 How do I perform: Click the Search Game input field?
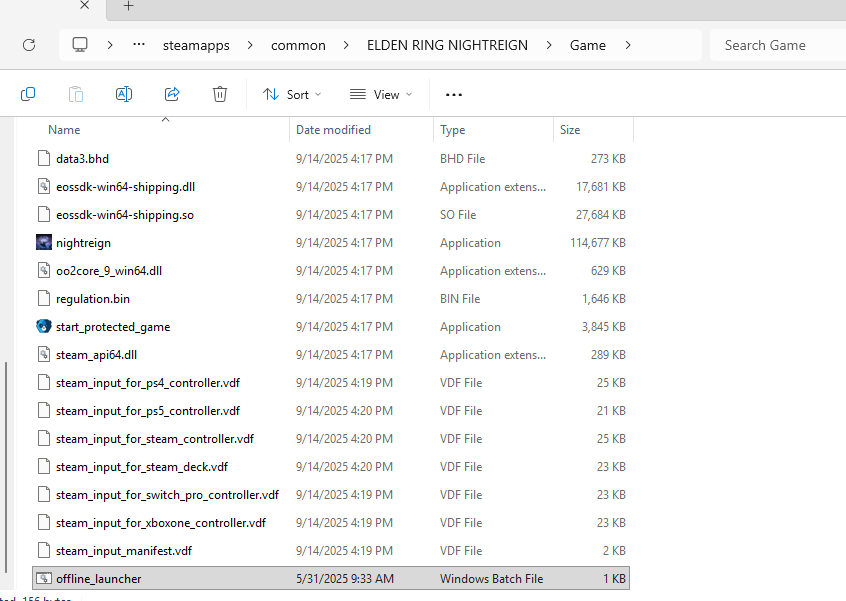click(775, 45)
